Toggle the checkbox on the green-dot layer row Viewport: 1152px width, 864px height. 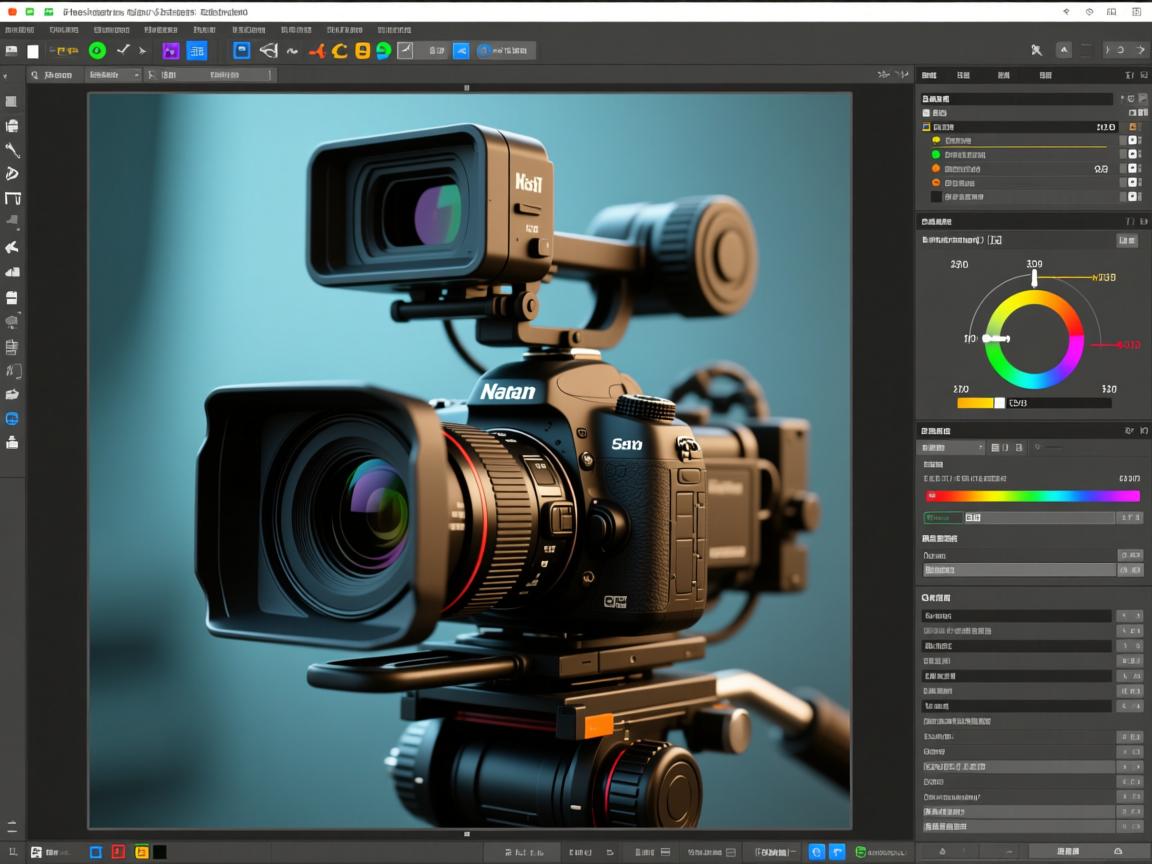tap(1133, 155)
